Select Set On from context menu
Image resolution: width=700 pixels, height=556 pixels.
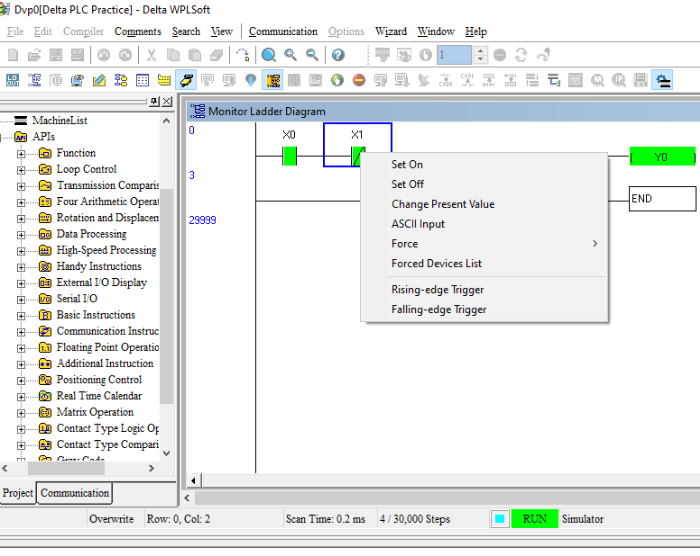407,165
